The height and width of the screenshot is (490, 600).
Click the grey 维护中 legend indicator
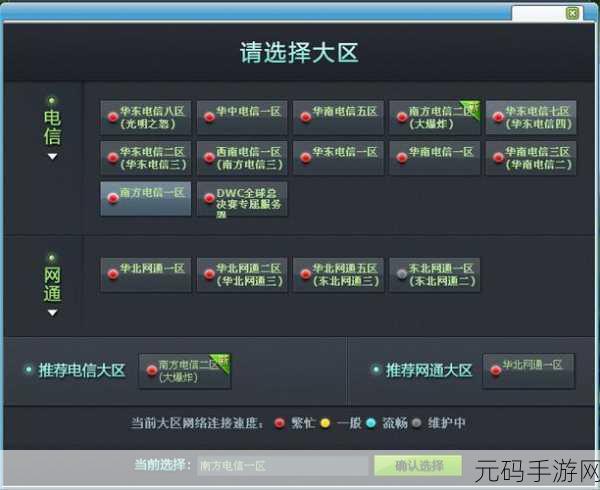[417, 423]
